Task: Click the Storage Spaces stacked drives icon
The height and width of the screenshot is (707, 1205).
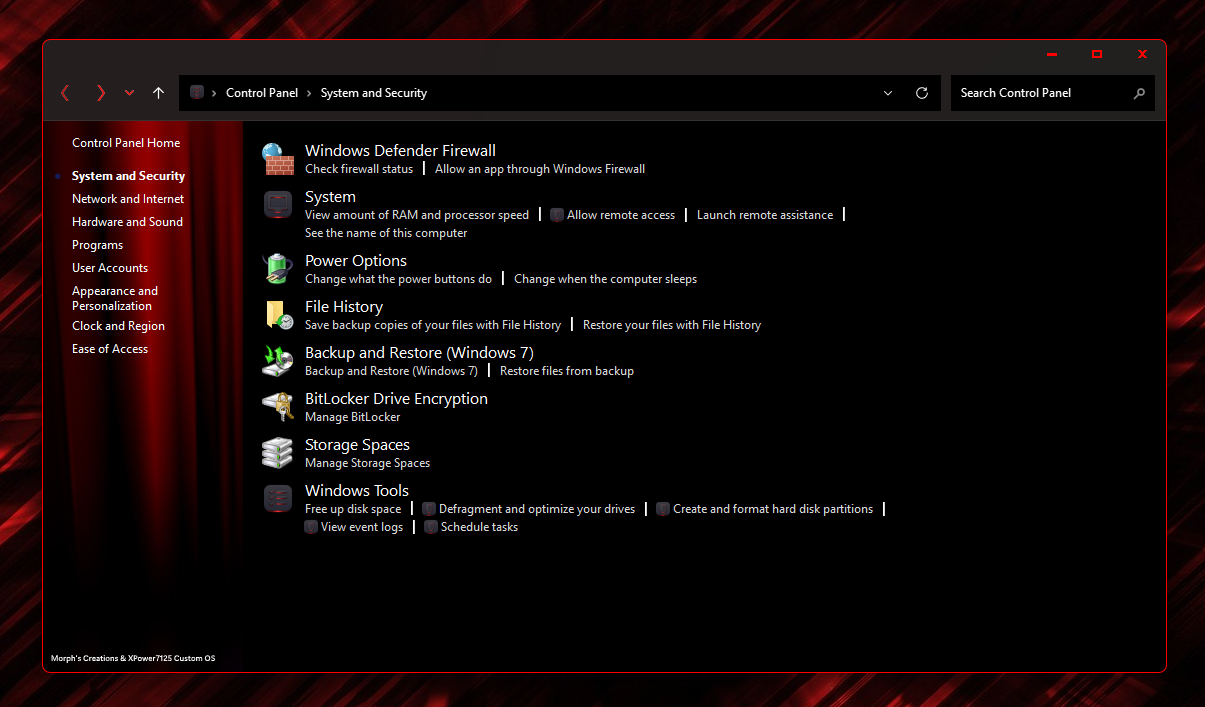Action: pyautogui.click(x=278, y=453)
